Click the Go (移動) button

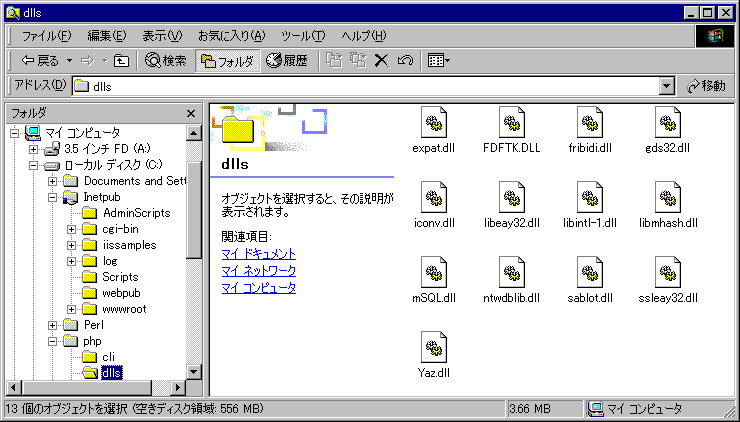pyautogui.click(x=707, y=86)
